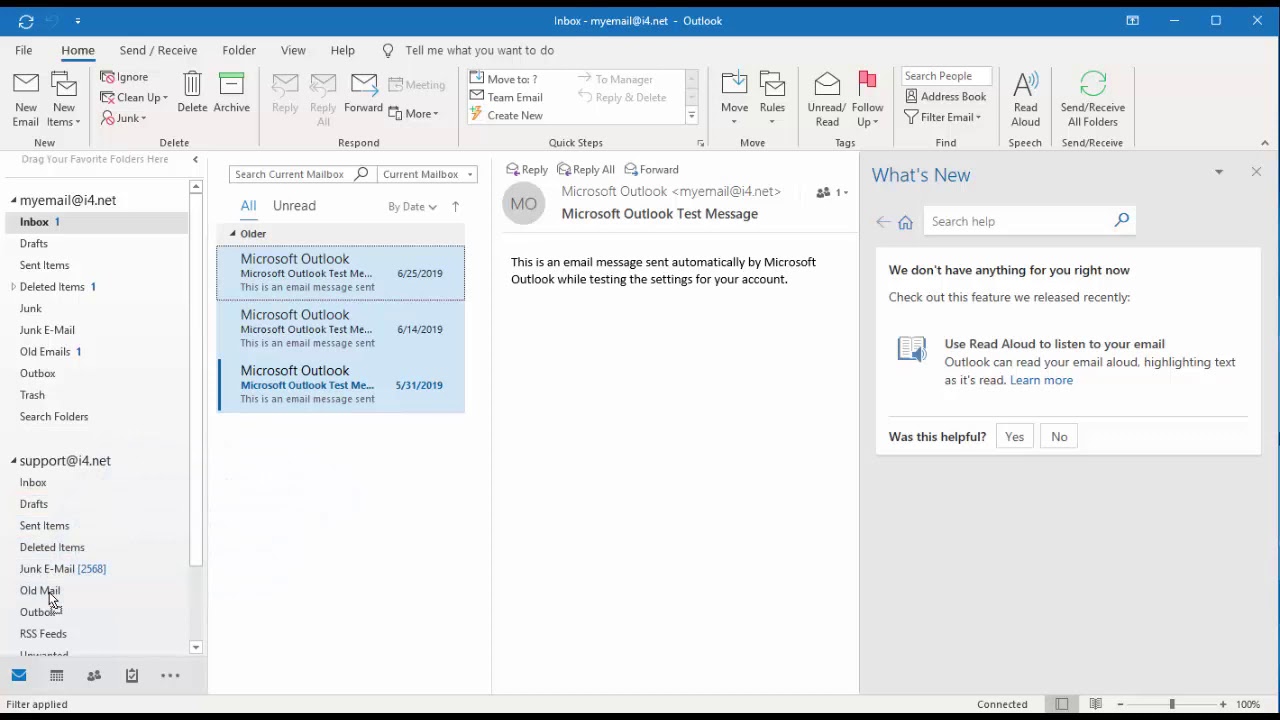Ignore the selected conversation

(124, 77)
